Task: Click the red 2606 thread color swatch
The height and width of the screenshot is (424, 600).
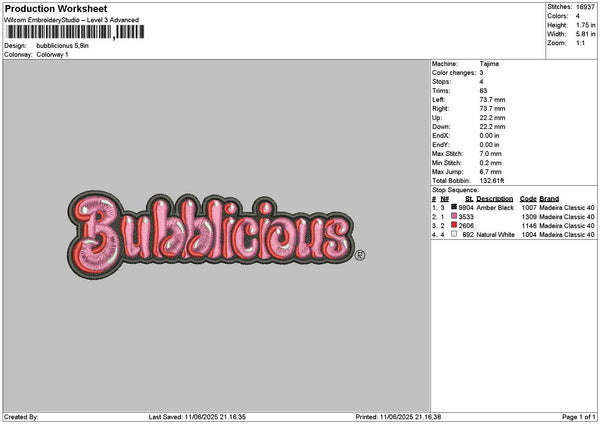Action: [x=454, y=225]
